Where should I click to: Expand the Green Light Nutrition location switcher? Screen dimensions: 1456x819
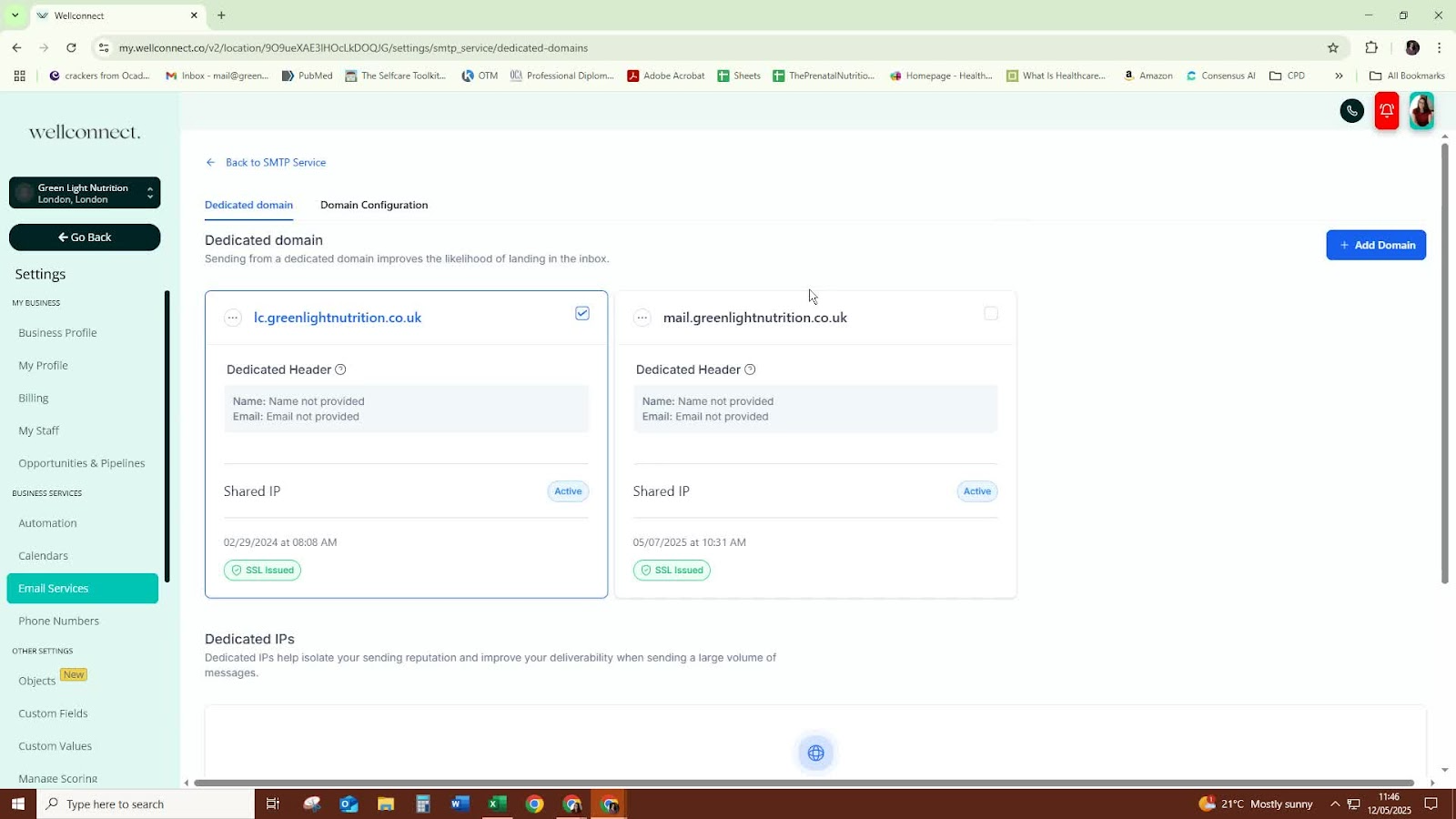click(85, 193)
